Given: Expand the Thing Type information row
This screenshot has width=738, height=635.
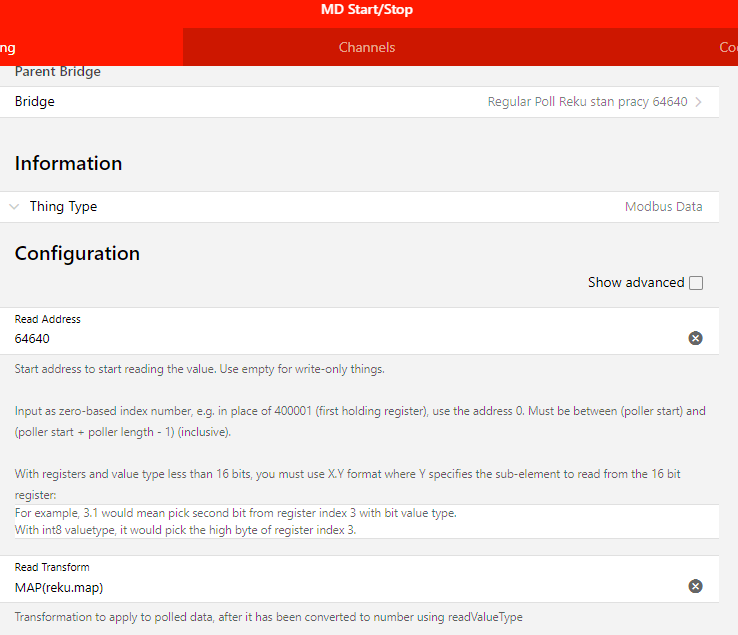Looking at the screenshot, I should click(x=359, y=207).
